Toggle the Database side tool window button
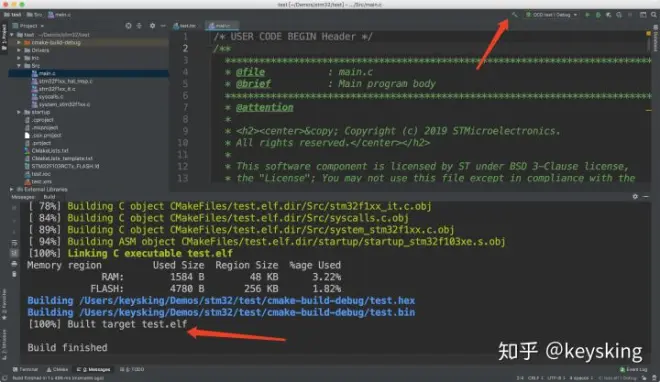Screen dimensions: 660x382 [655, 38]
